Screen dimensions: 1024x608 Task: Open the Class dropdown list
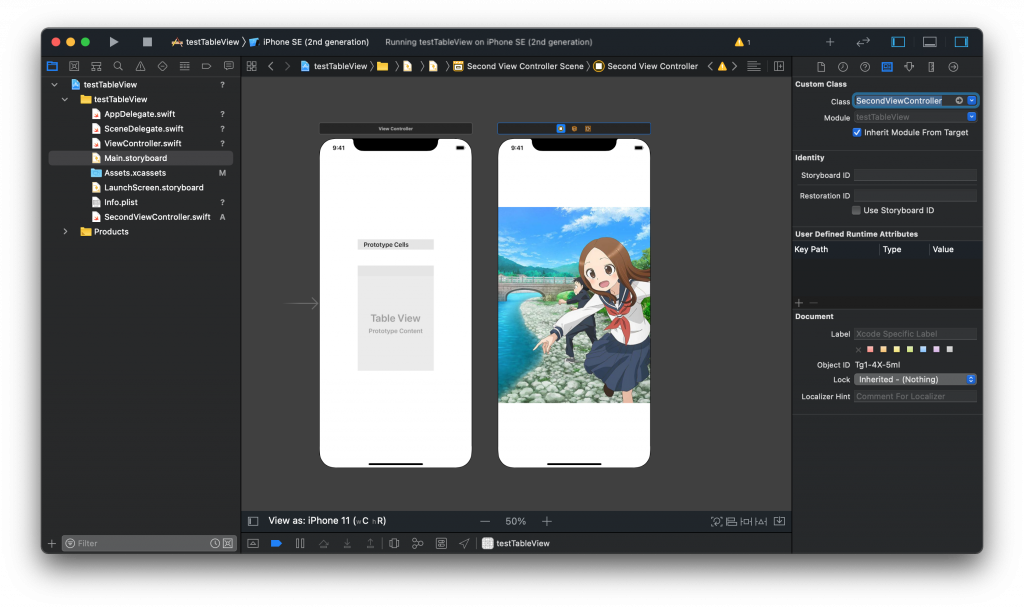coord(972,101)
